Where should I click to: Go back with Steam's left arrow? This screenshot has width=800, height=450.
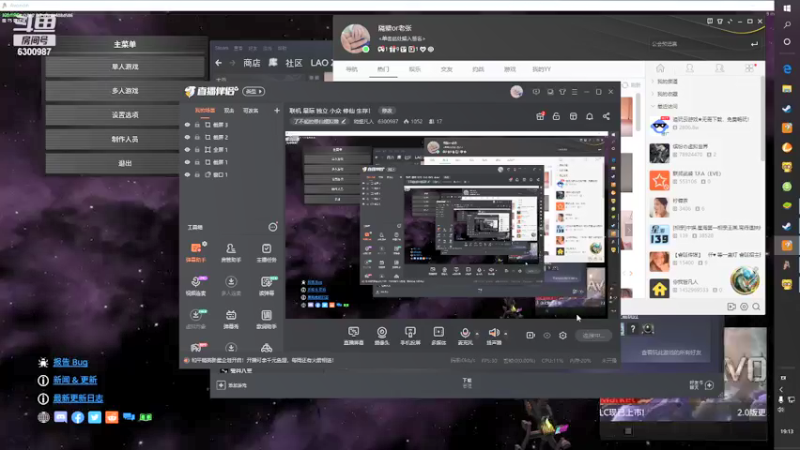pyautogui.click(x=218, y=63)
